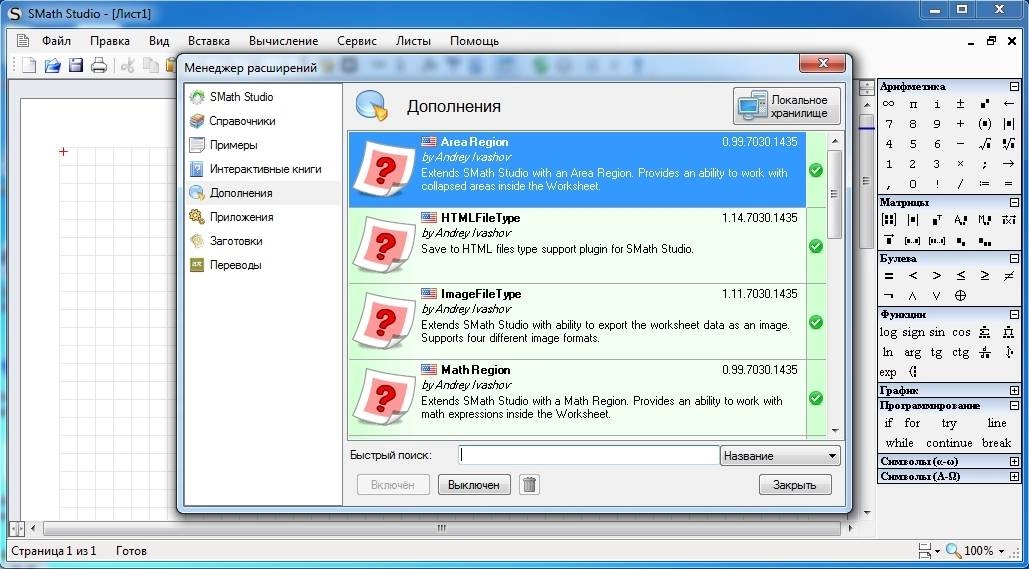
Task: Select Примеры in the sidebar
Action: click(x=233, y=145)
